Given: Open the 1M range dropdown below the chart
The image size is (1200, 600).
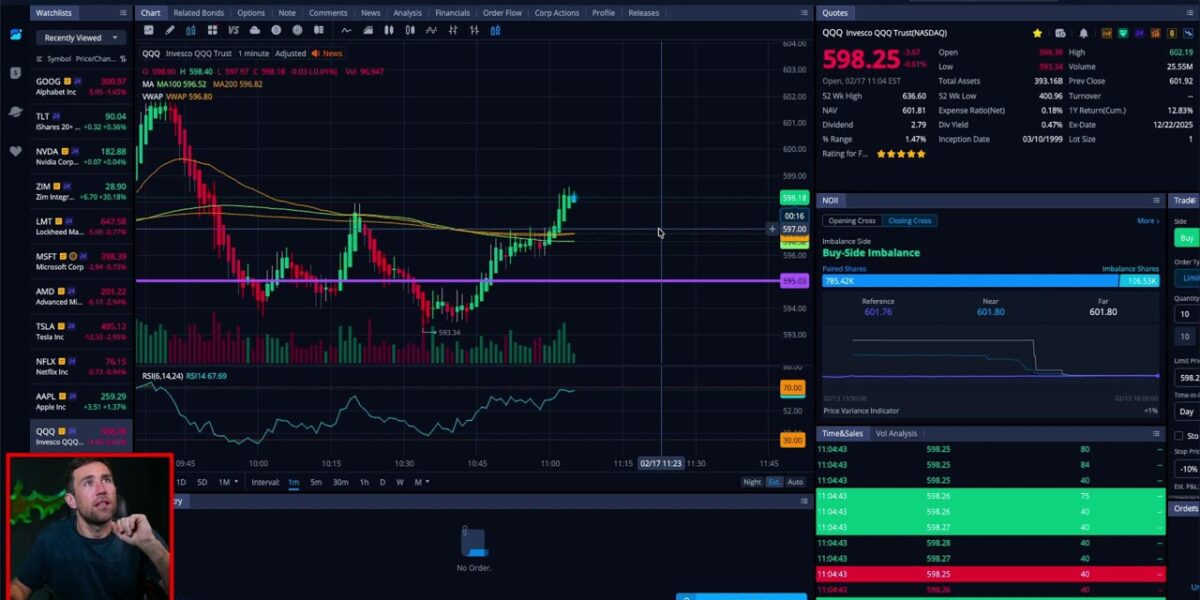Looking at the screenshot, I should tap(229, 482).
